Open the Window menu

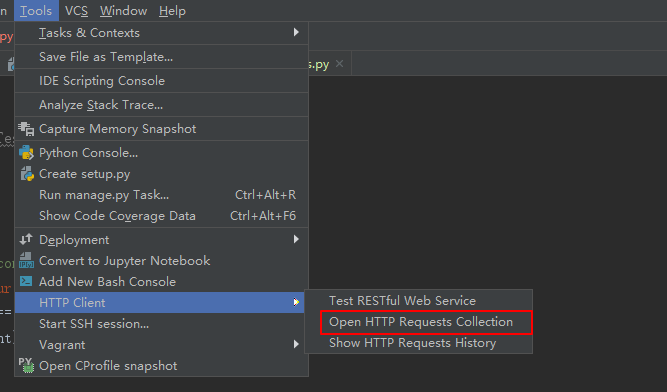click(x=123, y=11)
